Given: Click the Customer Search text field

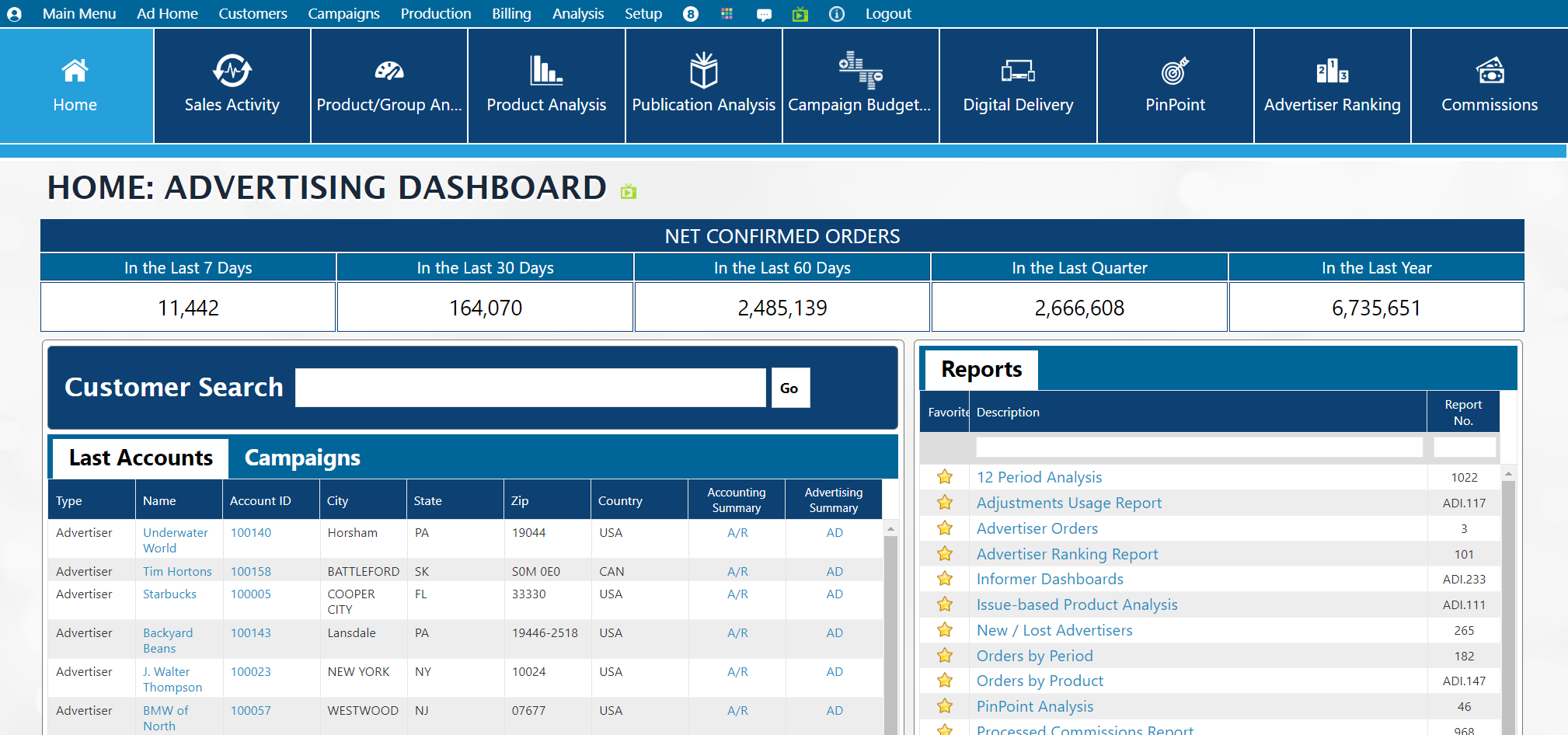Looking at the screenshot, I should tap(530, 388).
